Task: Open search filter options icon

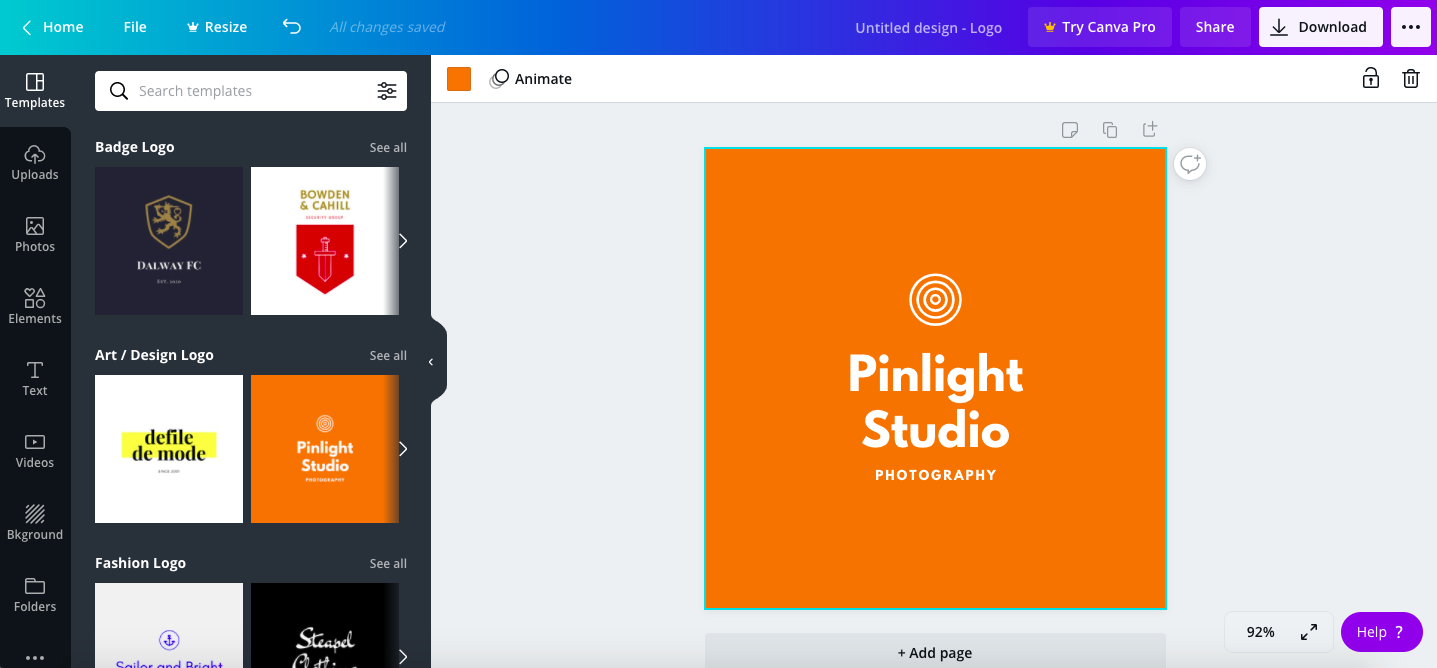Action: (x=386, y=91)
